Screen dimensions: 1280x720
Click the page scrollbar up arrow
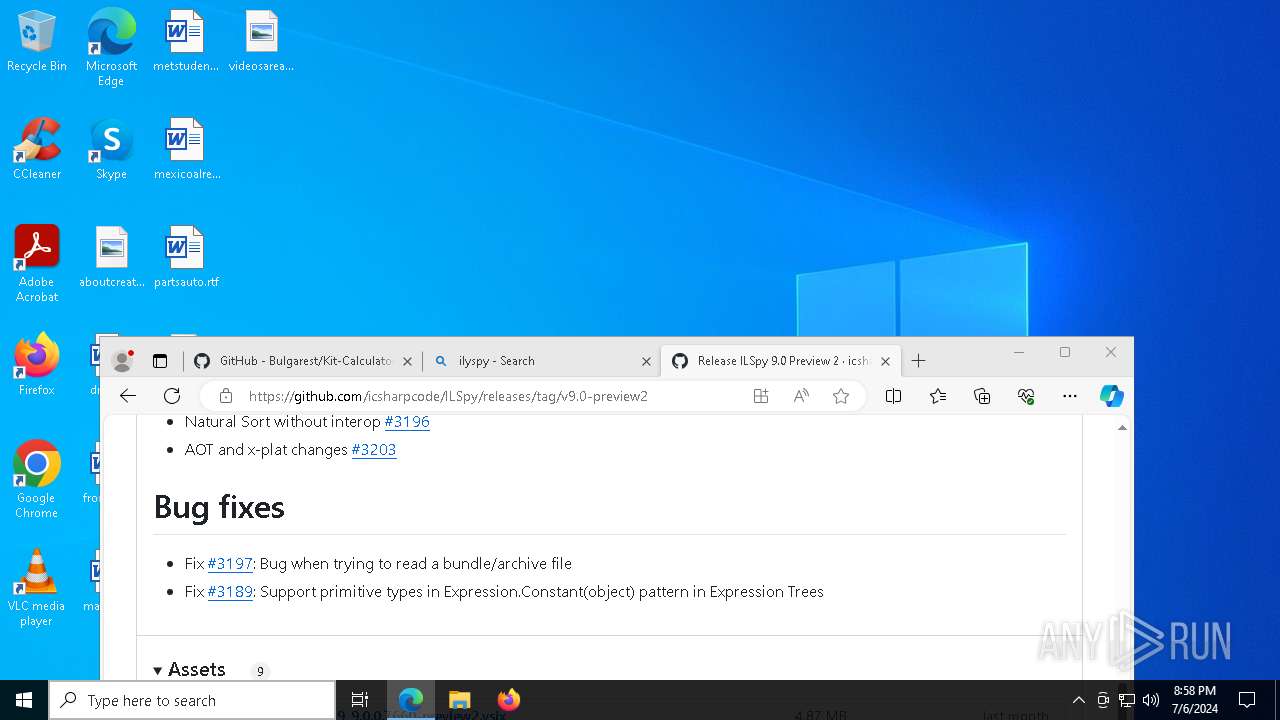[1122, 427]
